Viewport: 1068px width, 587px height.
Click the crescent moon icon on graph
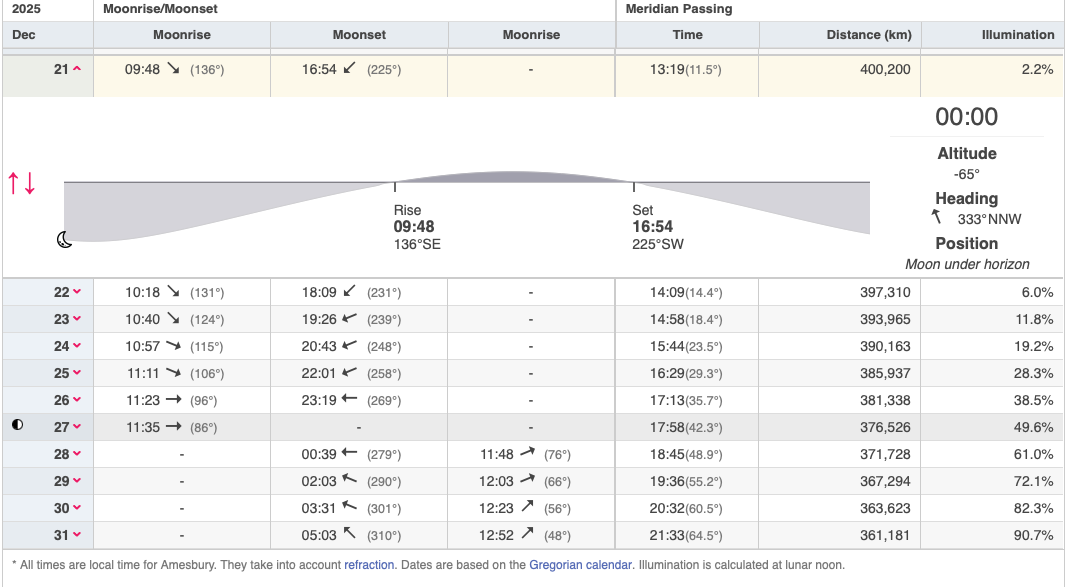pyautogui.click(x=64, y=239)
